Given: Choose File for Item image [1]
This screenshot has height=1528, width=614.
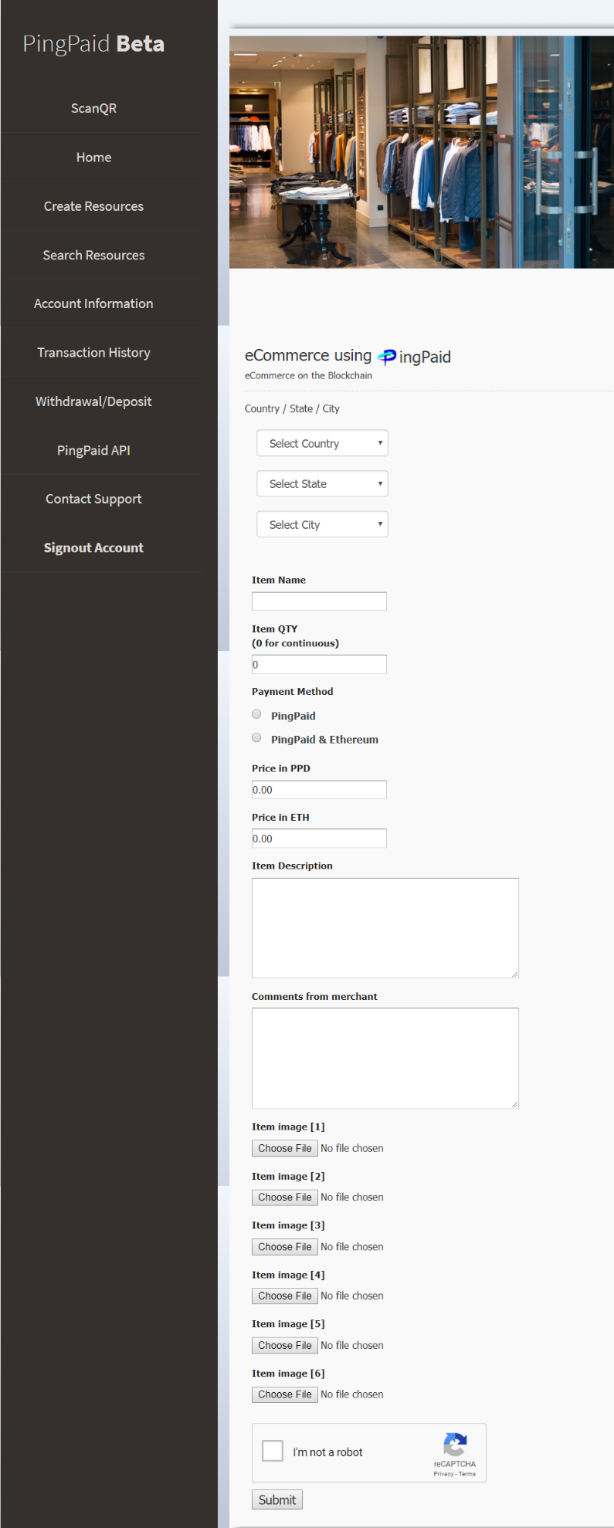Looking at the screenshot, I should click(285, 1148).
